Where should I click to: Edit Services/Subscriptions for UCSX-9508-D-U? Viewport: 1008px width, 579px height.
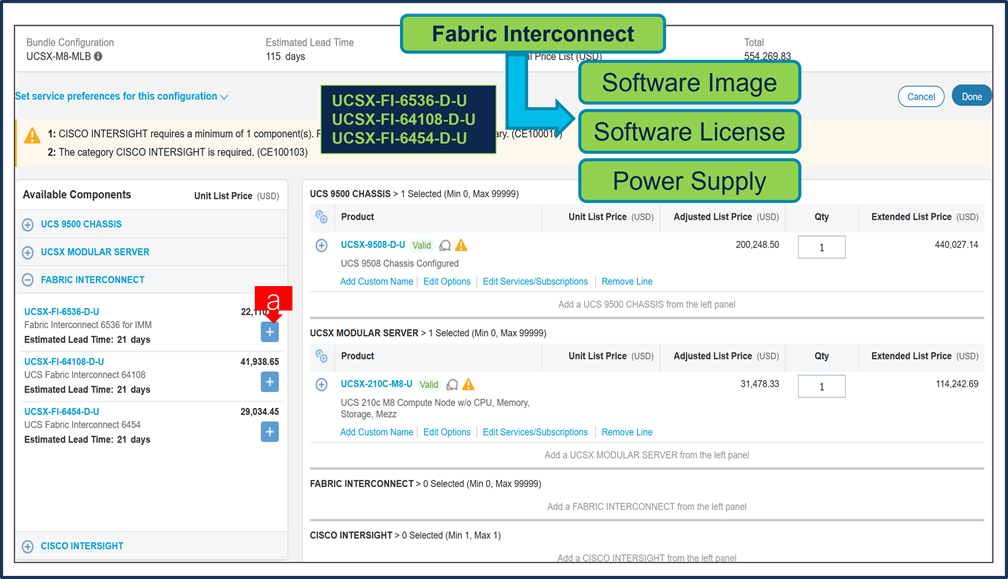(x=535, y=281)
